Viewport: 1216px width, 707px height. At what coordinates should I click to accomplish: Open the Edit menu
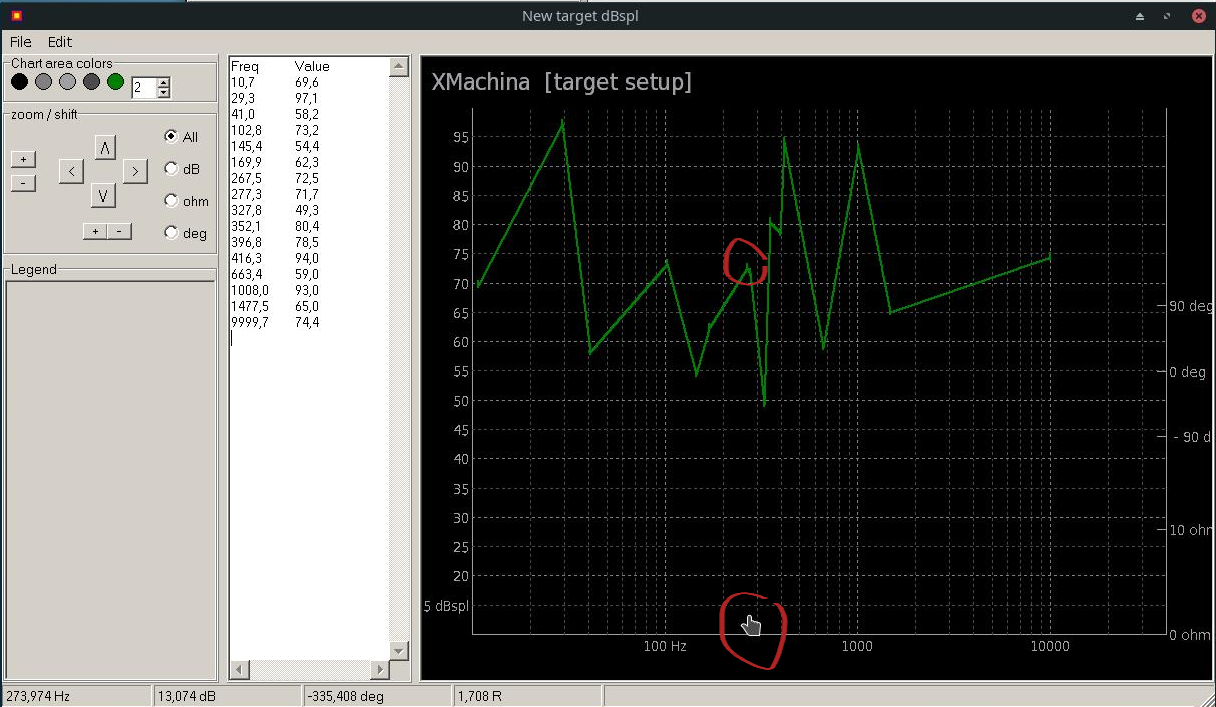(60, 42)
